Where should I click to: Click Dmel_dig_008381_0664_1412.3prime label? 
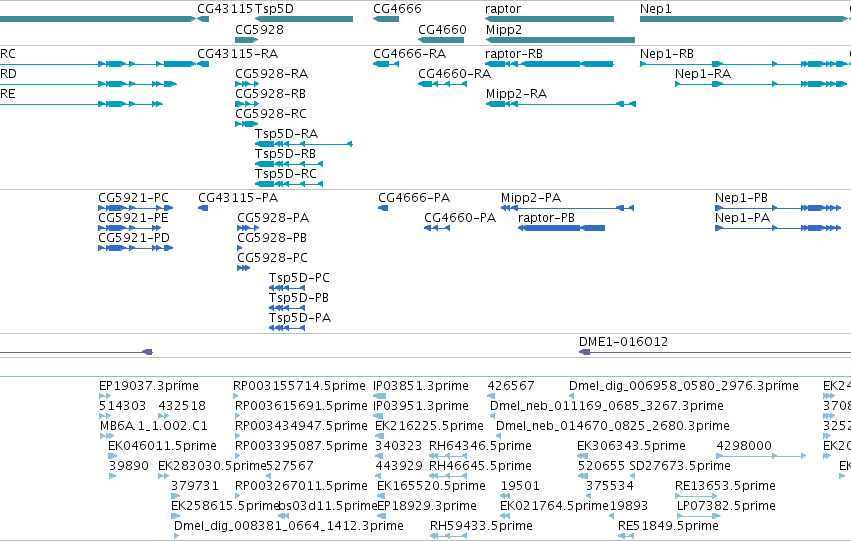coord(289,526)
